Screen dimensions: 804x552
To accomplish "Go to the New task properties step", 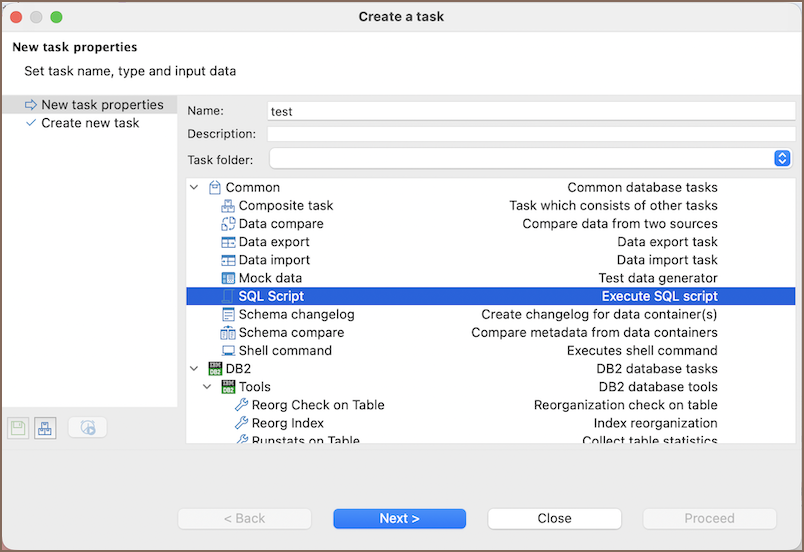I will coord(102,105).
